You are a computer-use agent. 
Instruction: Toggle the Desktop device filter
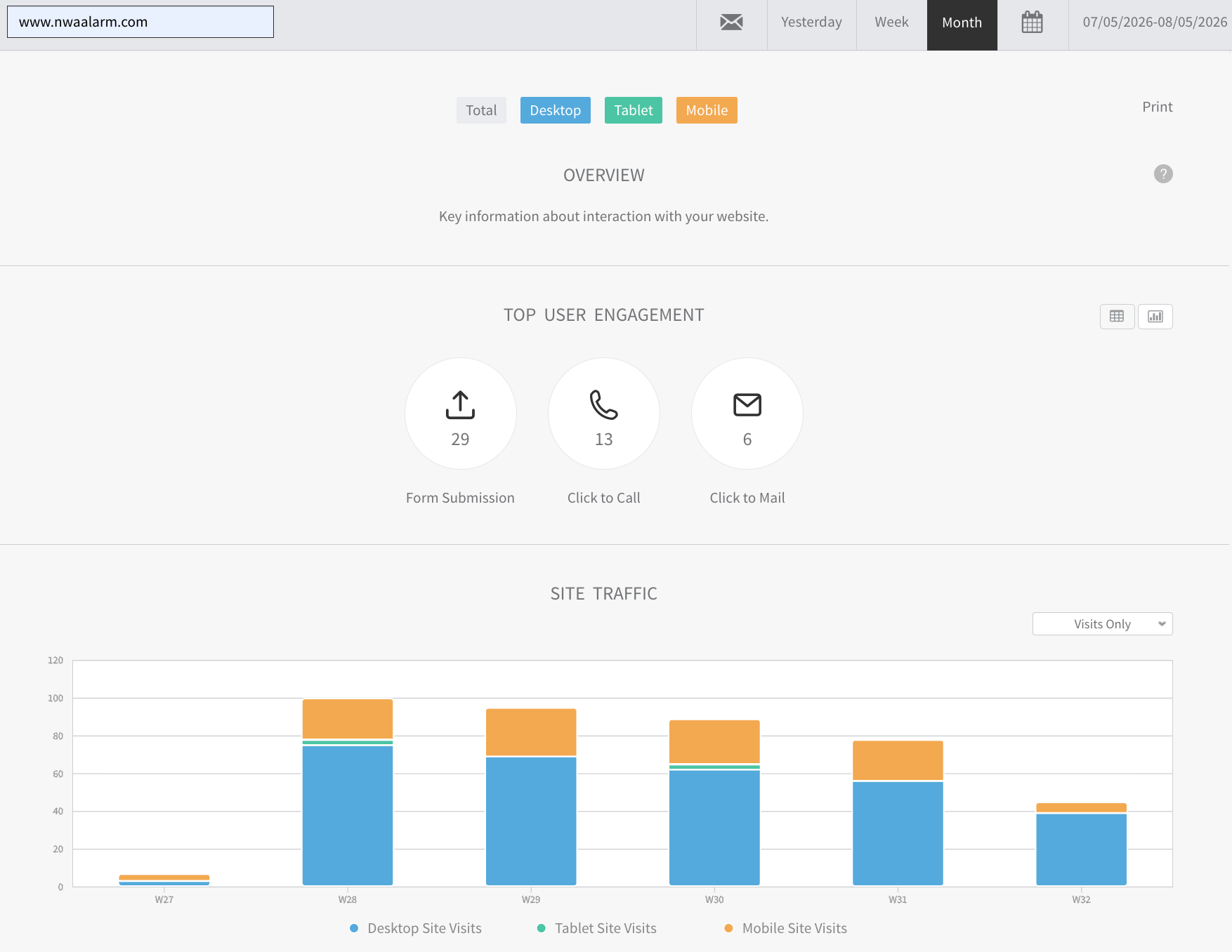click(x=556, y=110)
